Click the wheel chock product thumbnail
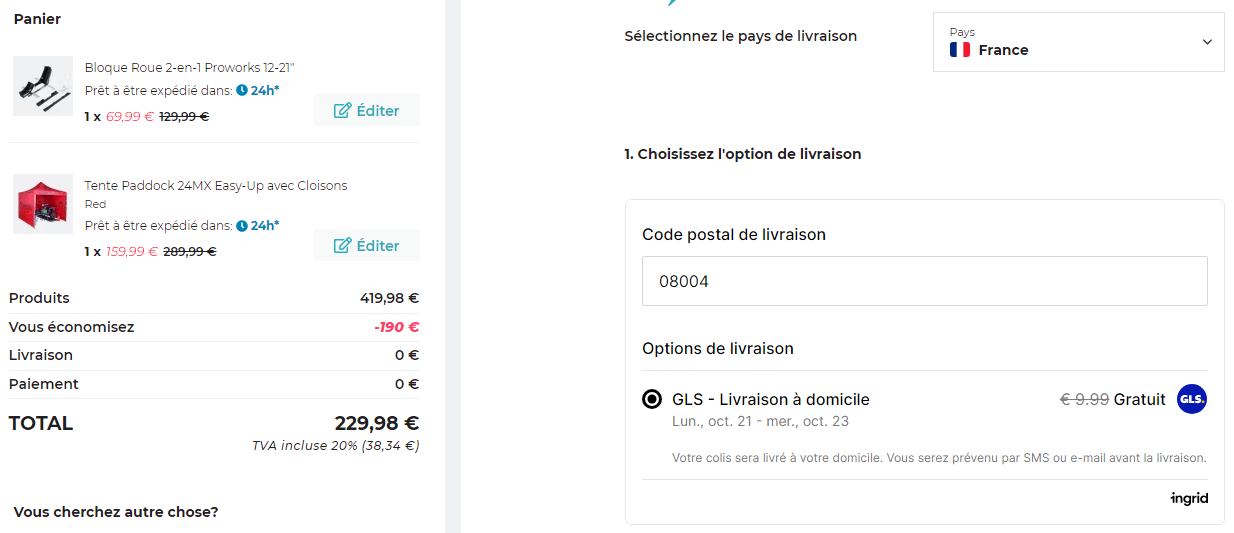1234x533 pixels. (x=43, y=86)
